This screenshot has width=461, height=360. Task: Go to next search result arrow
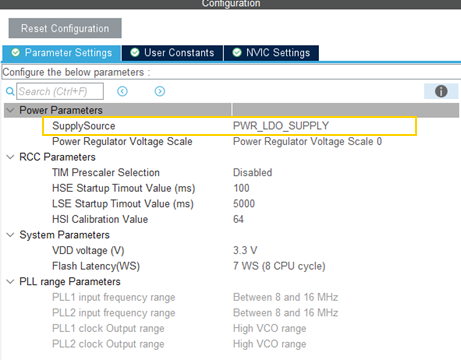click(160, 91)
